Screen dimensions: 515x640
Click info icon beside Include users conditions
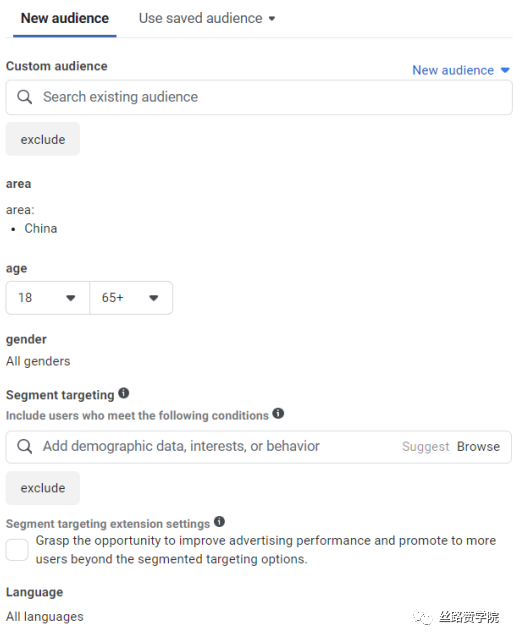tap(278, 413)
